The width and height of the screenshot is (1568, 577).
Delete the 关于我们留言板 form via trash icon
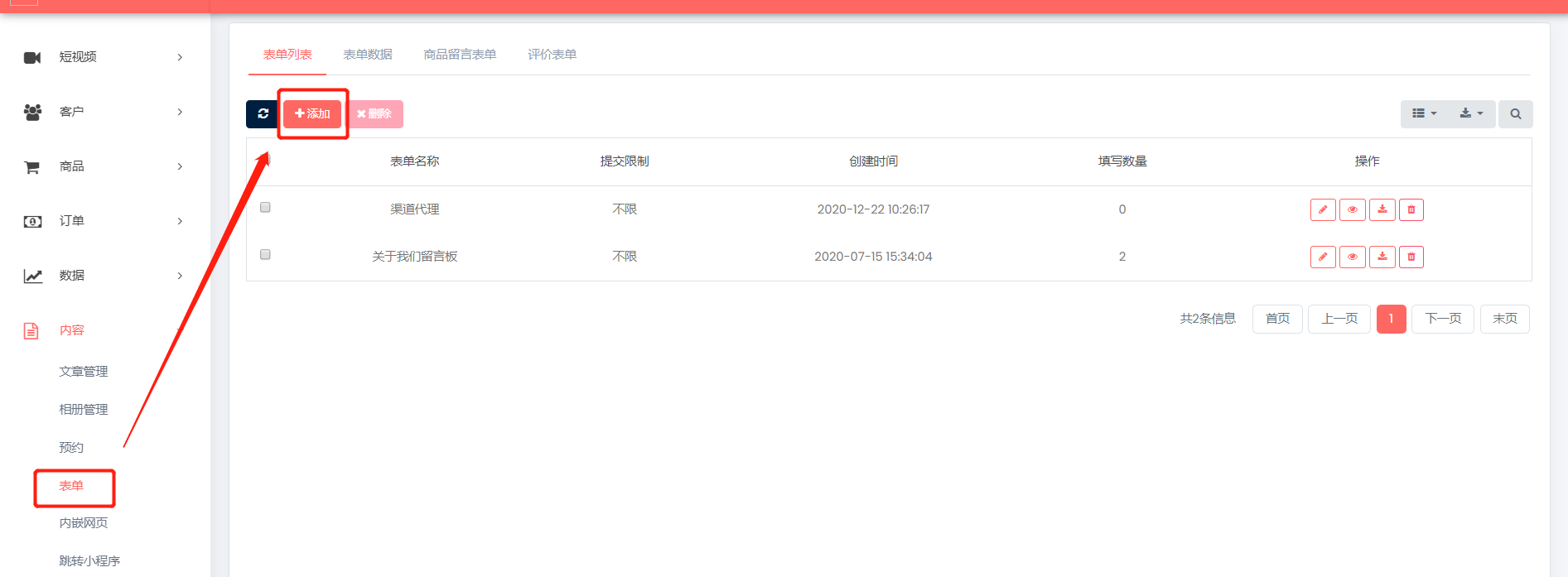(x=1411, y=257)
